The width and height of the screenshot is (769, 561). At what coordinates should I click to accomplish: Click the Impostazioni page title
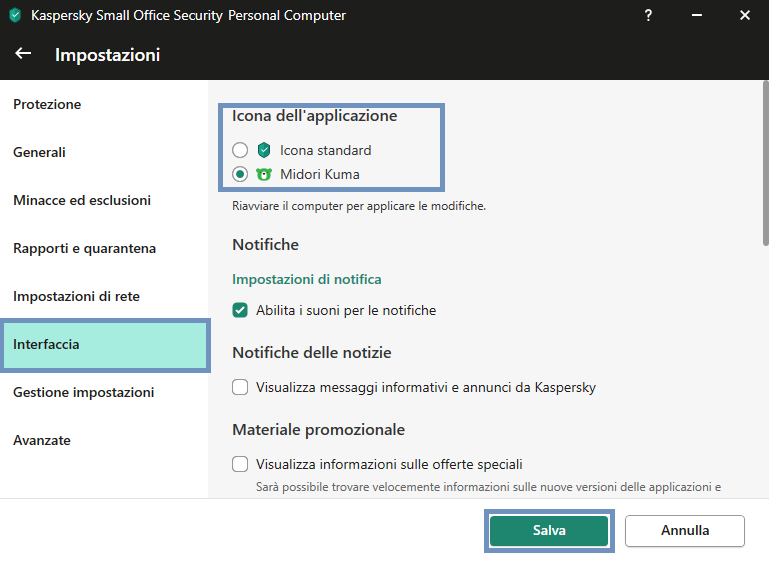click(107, 55)
